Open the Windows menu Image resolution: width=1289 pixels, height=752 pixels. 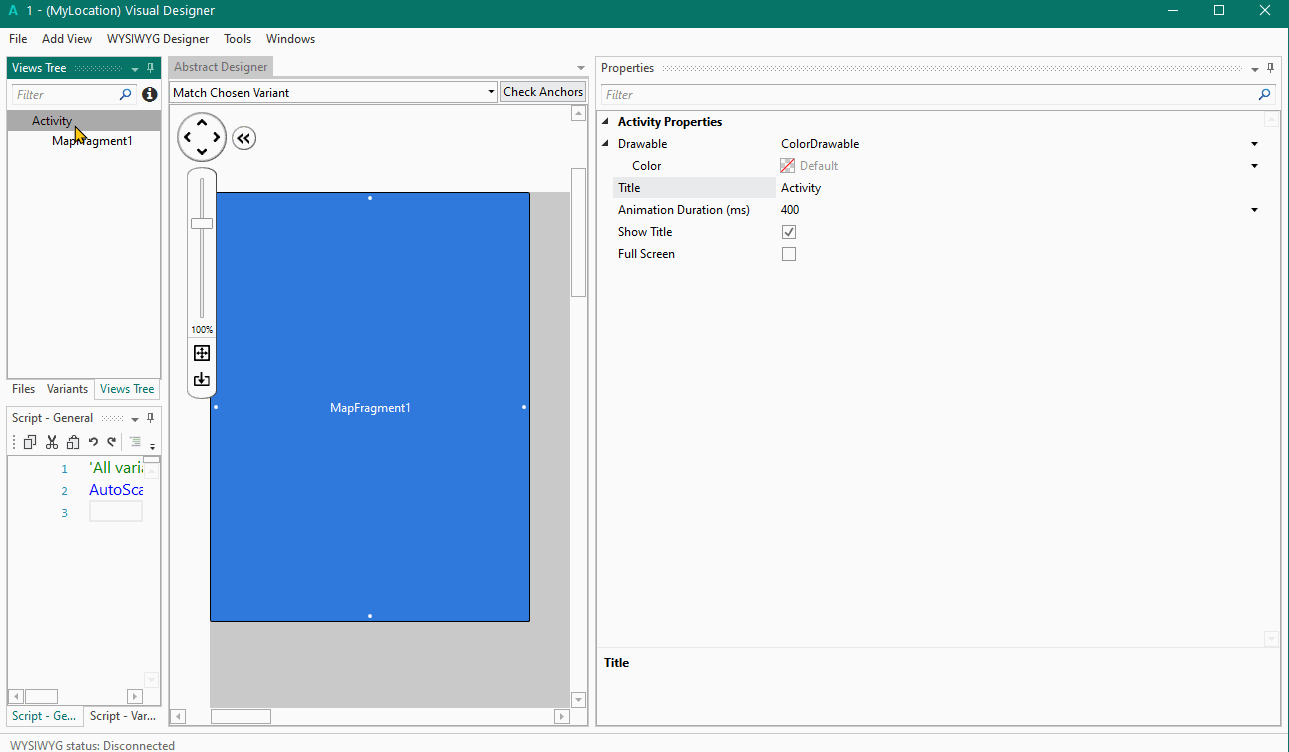pyautogui.click(x=290, y=39)
